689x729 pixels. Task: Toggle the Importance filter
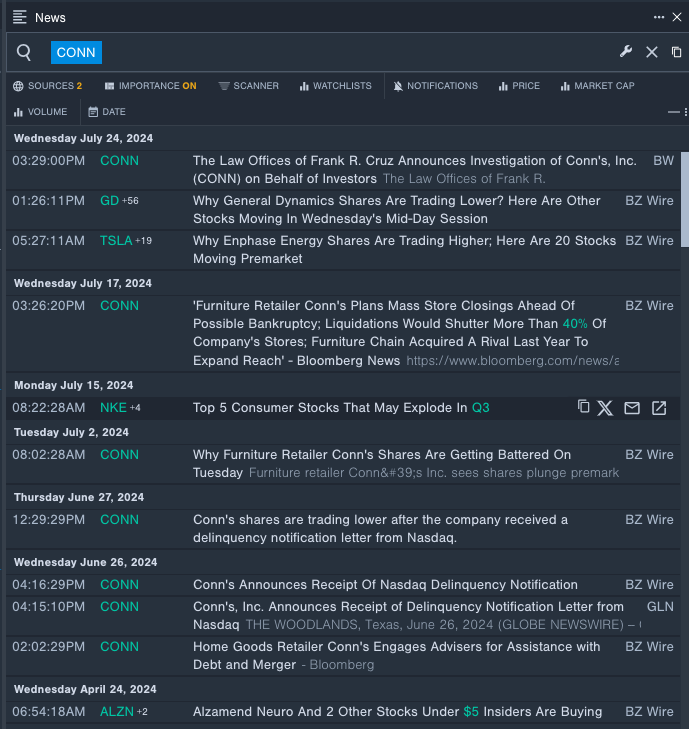point(150,86)
